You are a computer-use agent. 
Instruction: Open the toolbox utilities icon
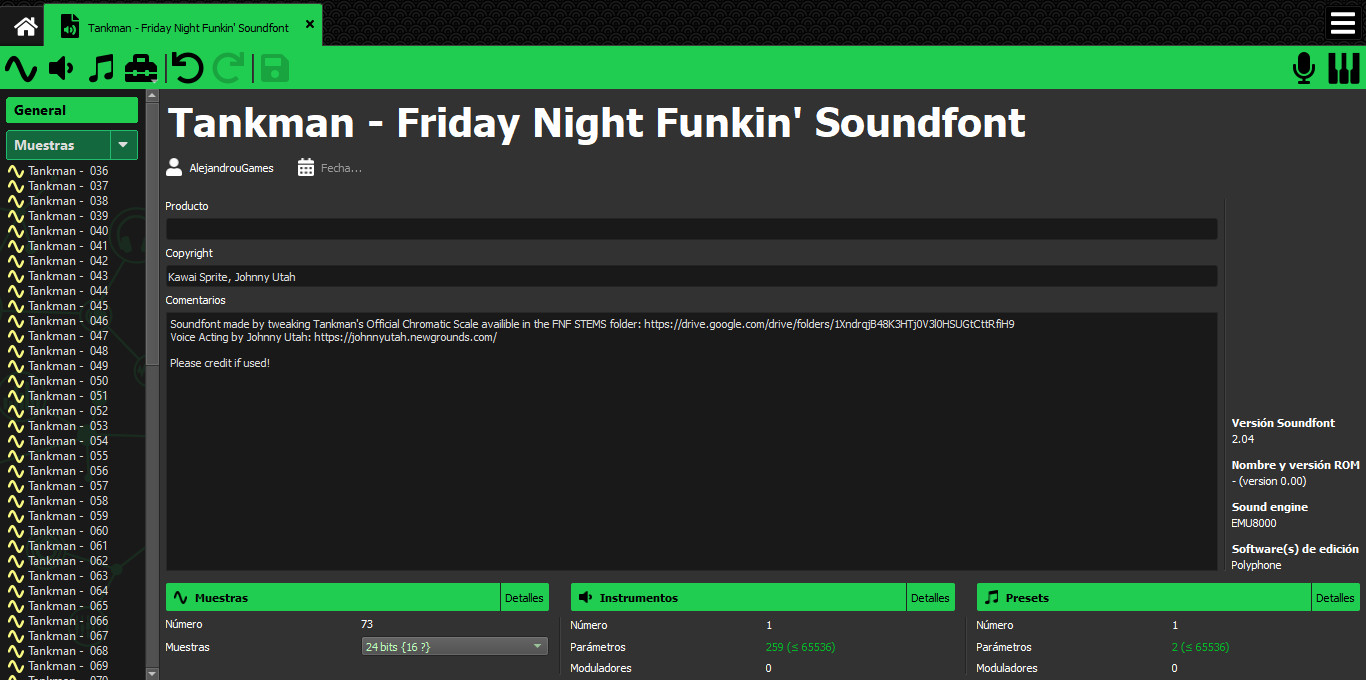pos(140,68)
